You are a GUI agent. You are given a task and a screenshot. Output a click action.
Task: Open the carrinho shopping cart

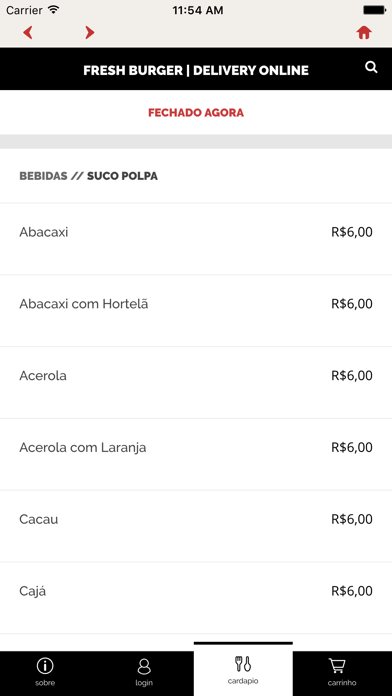pos(342,672)
